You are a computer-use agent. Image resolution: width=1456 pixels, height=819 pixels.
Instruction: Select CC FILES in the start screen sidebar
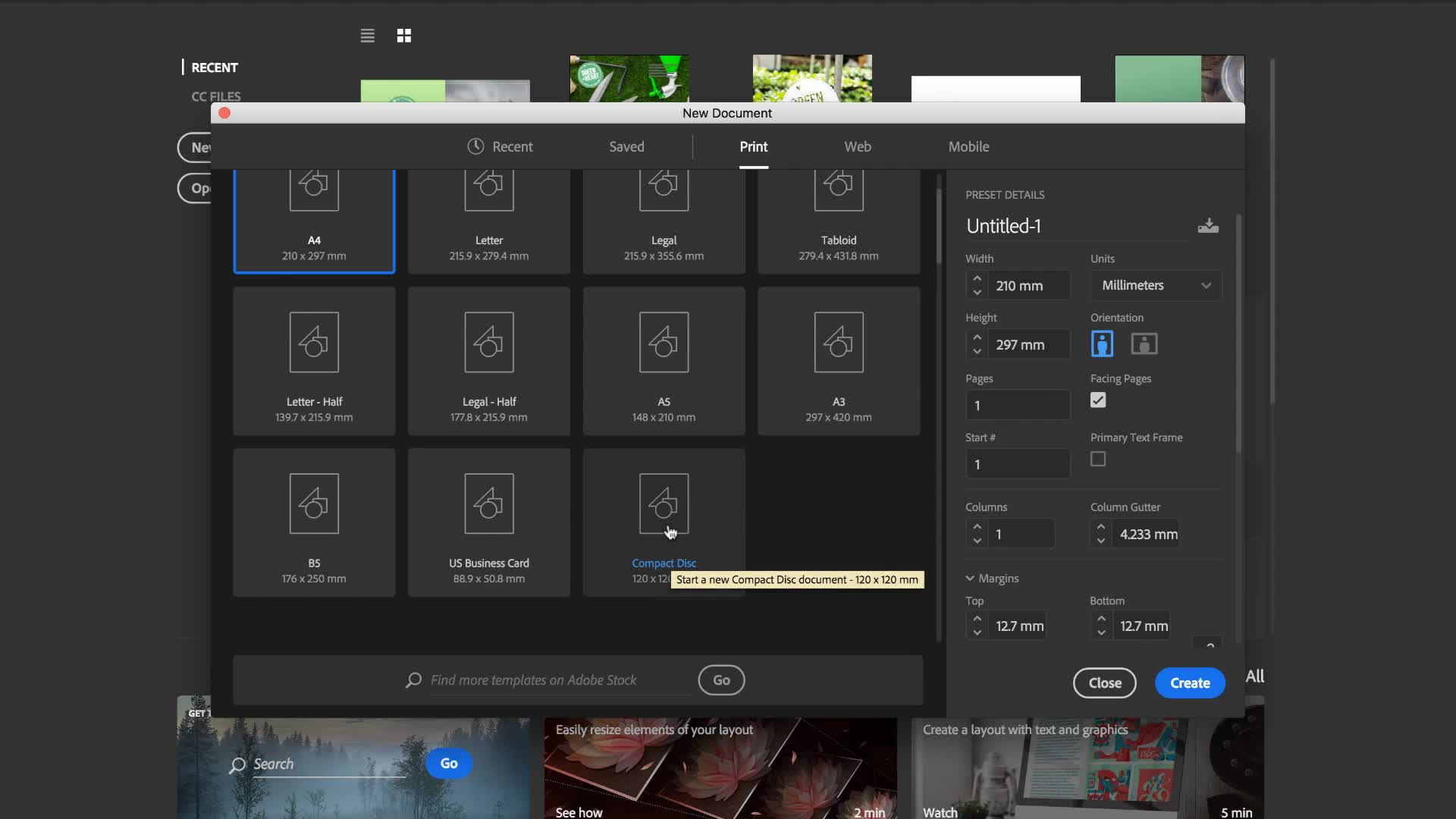pyautogui.click(x=216, y=96)
